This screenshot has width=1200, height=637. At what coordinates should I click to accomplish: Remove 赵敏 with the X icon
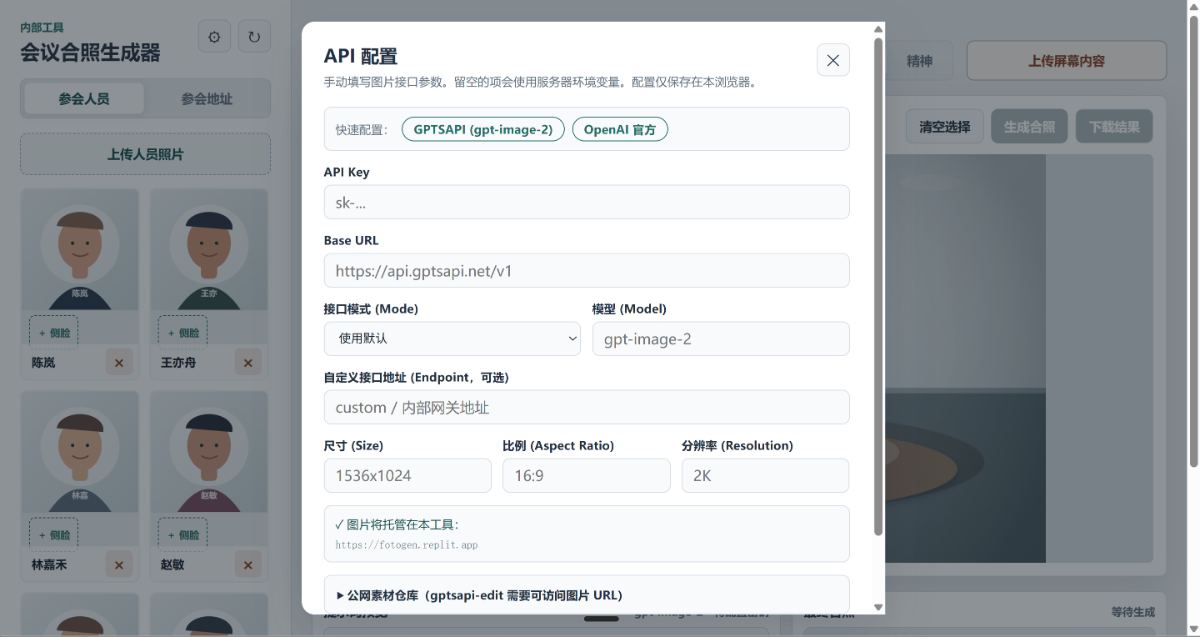point(249,564)
